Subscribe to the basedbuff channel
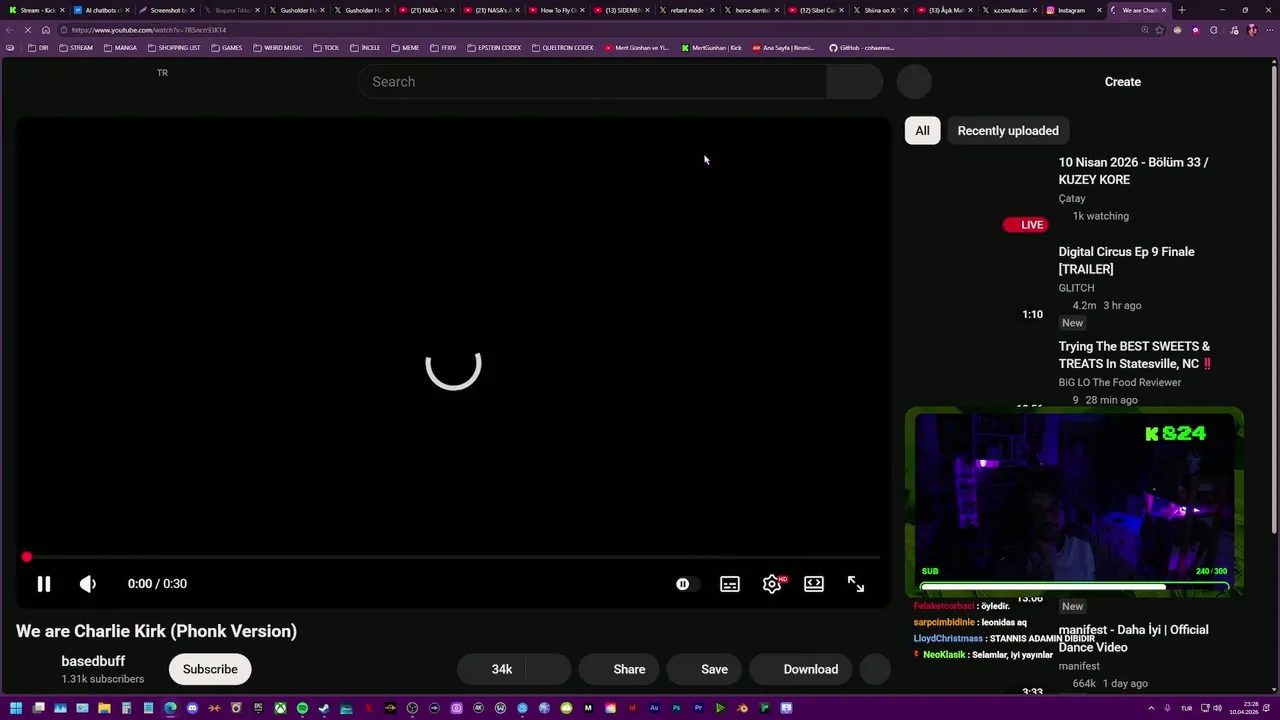This screenshot has height=720, width=1280. pos(210,669)
